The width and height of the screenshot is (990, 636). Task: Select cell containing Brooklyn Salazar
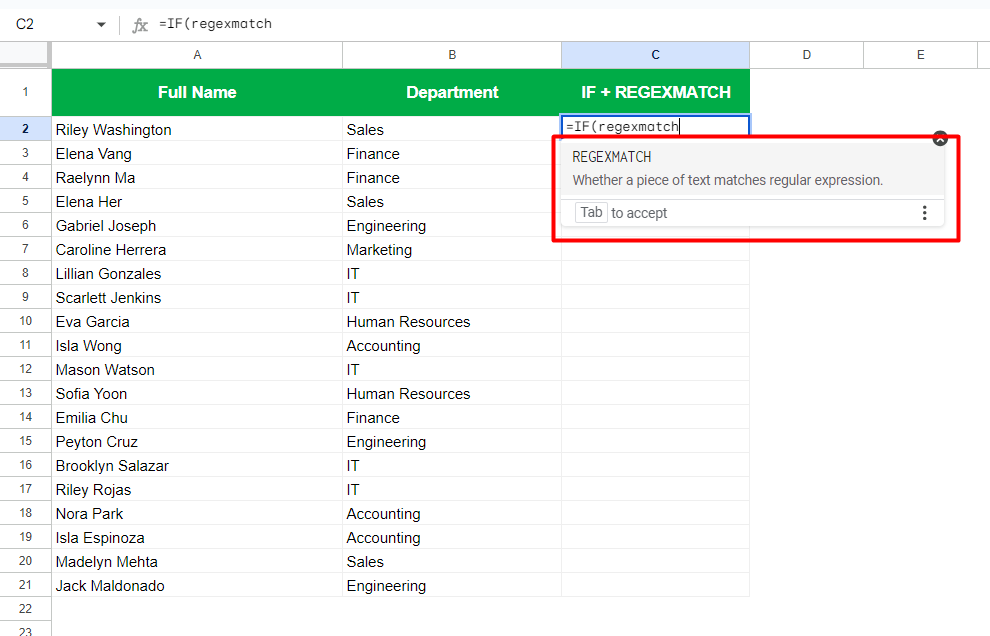tap(197, 465)
